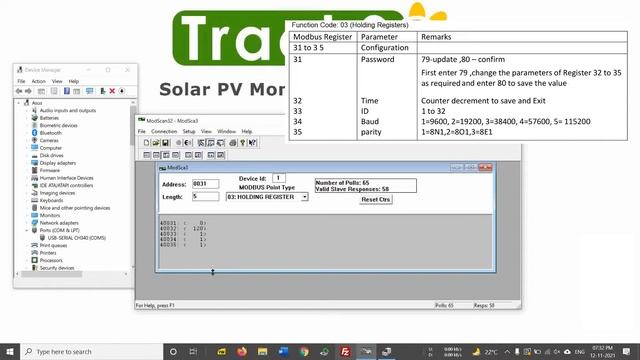Expand the Display adapters category
This screenshot has height=360, width=640.
point(27,163)
